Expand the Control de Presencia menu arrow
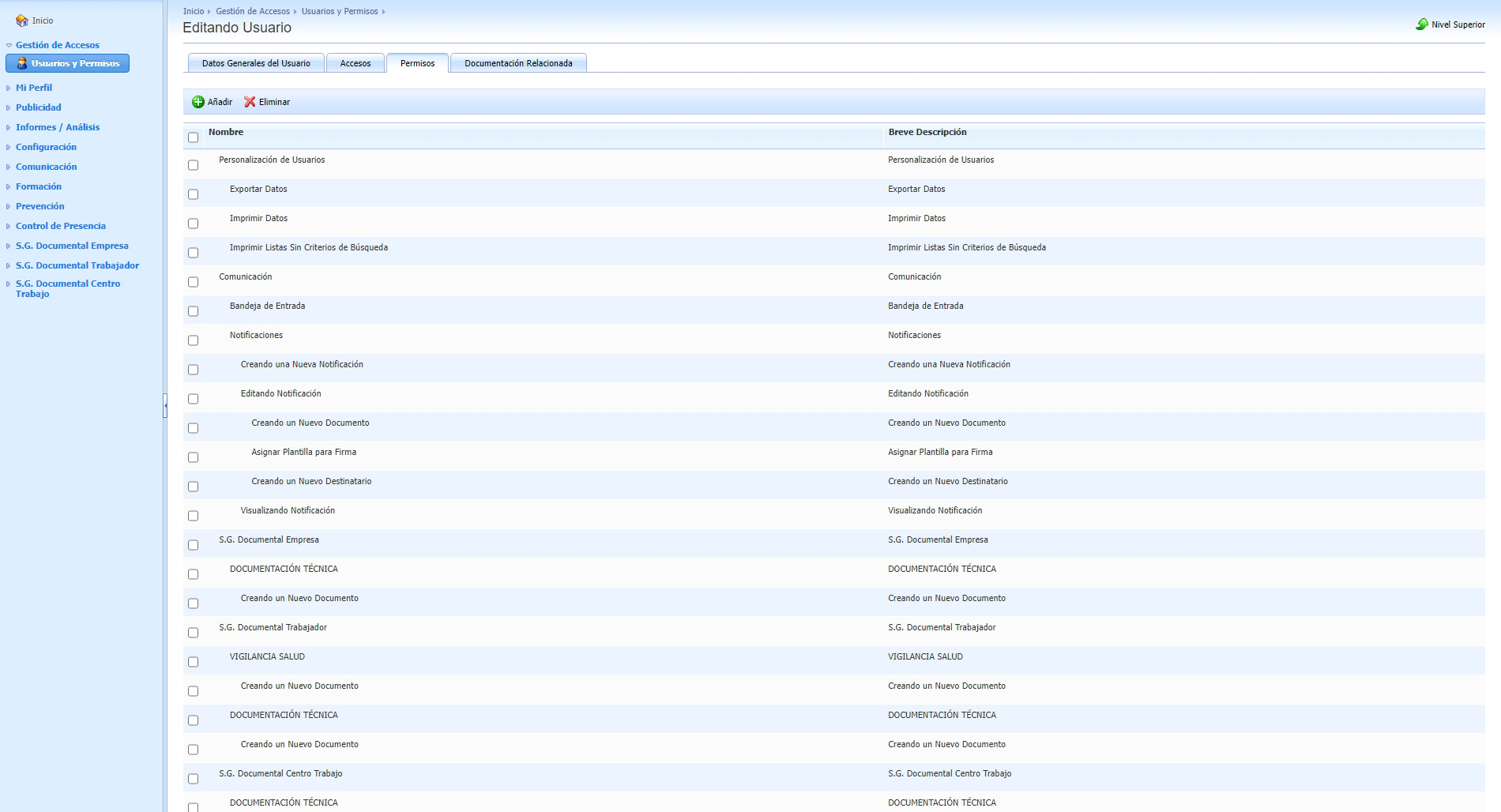 [x=9, y=226]
